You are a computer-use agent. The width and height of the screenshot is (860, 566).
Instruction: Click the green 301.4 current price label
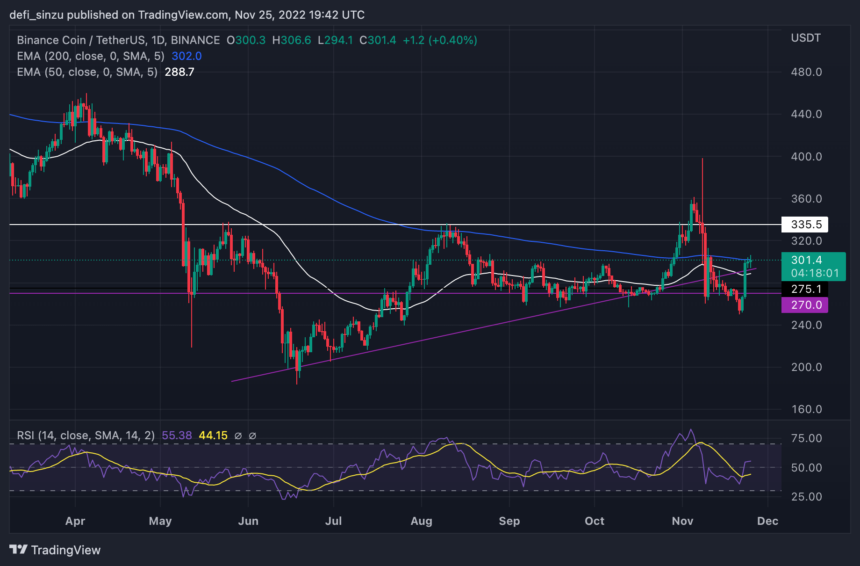coord(804,260)
